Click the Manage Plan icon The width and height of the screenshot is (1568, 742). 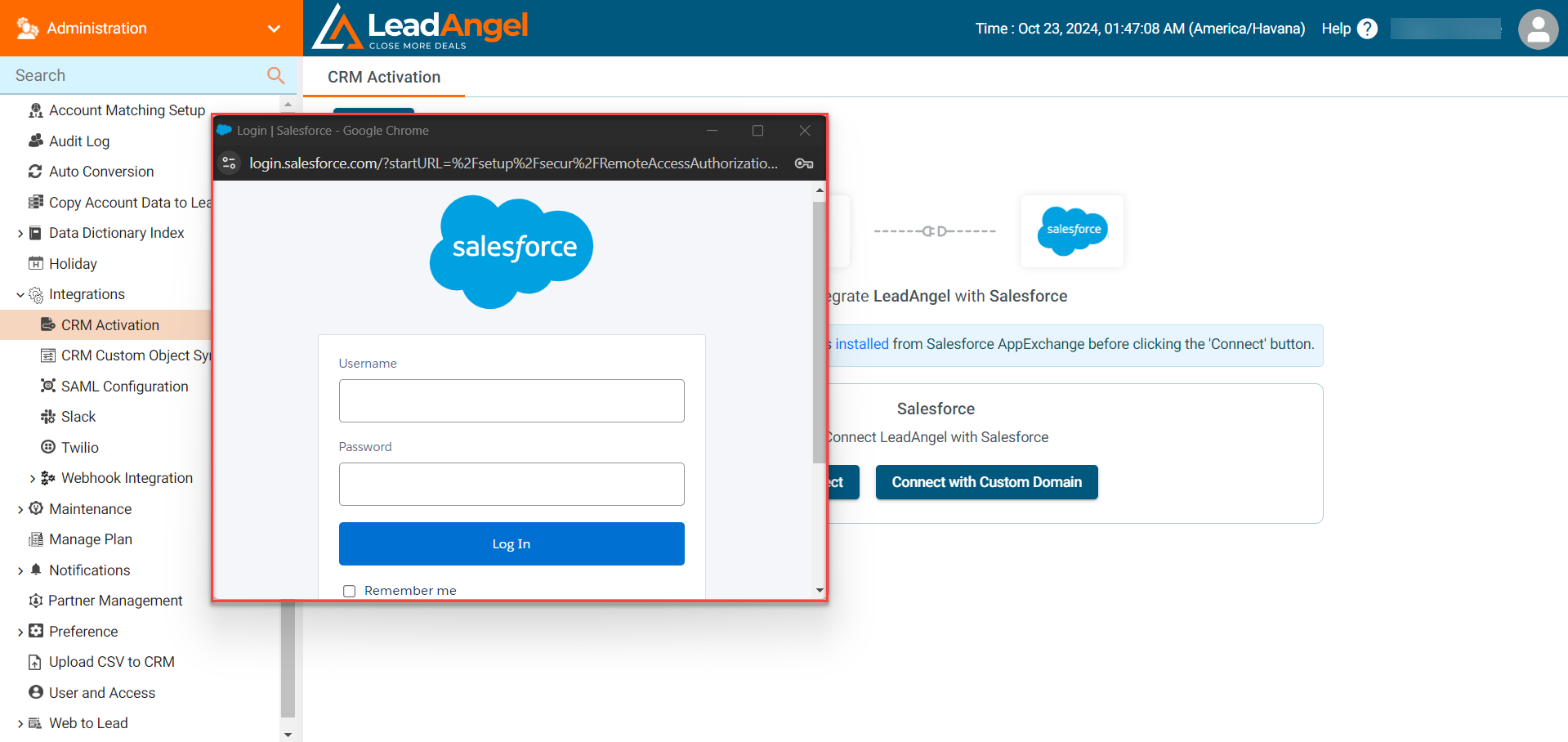[36, 539]
